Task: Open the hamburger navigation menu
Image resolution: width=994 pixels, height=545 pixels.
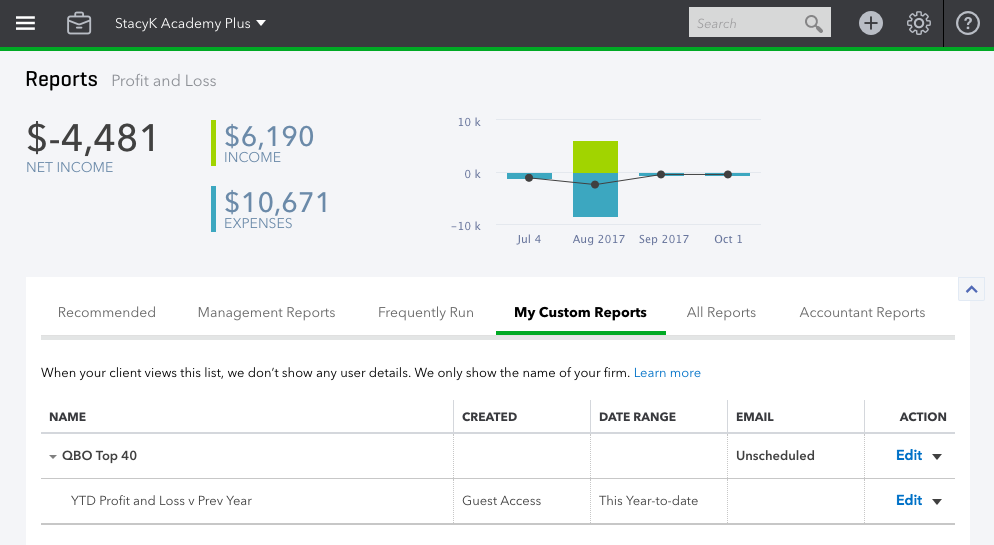Action: tap(25, 23)
